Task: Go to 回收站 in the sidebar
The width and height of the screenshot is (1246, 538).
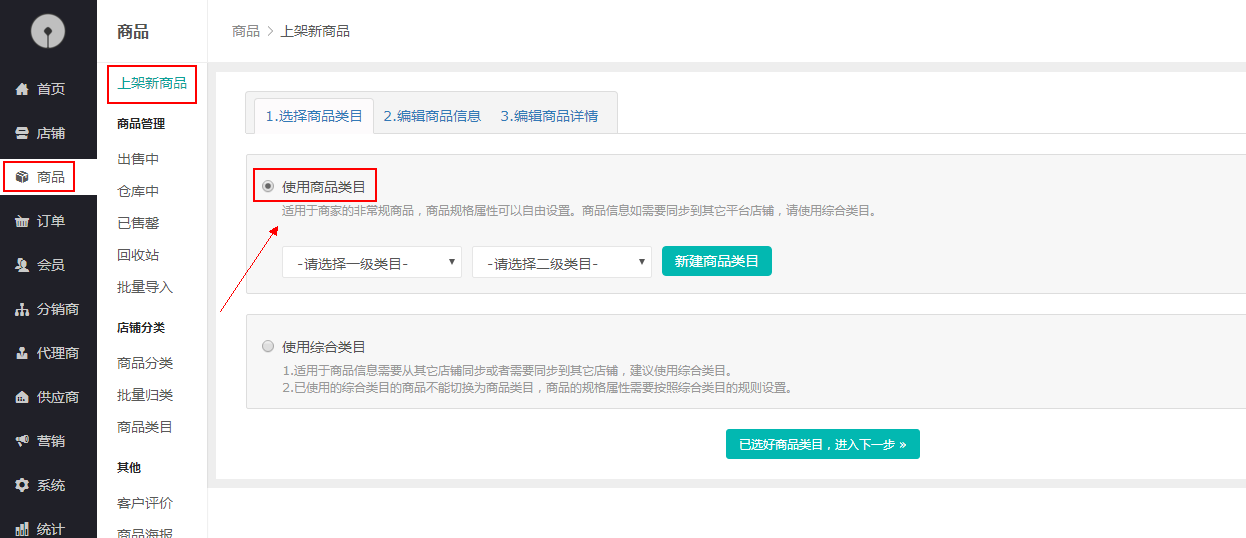Action: (x=138, y=255)
